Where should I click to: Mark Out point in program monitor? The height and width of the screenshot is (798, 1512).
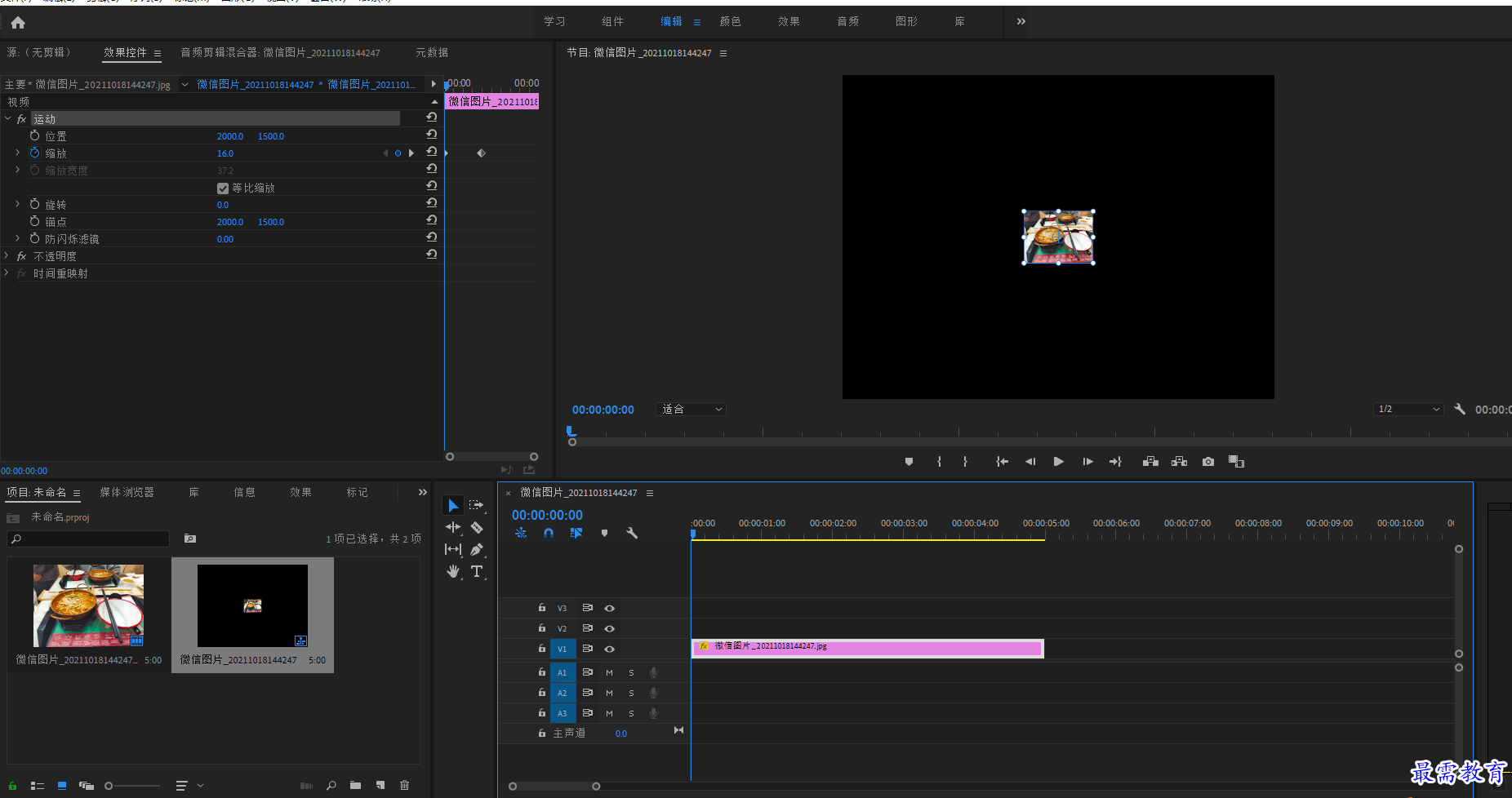965,462
